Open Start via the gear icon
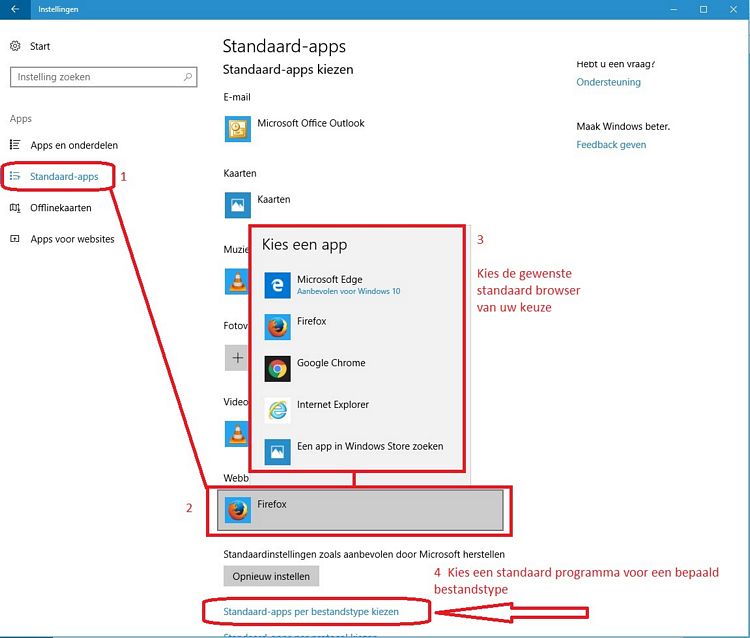This screenshot has width=750, height=638. point(15,46)
